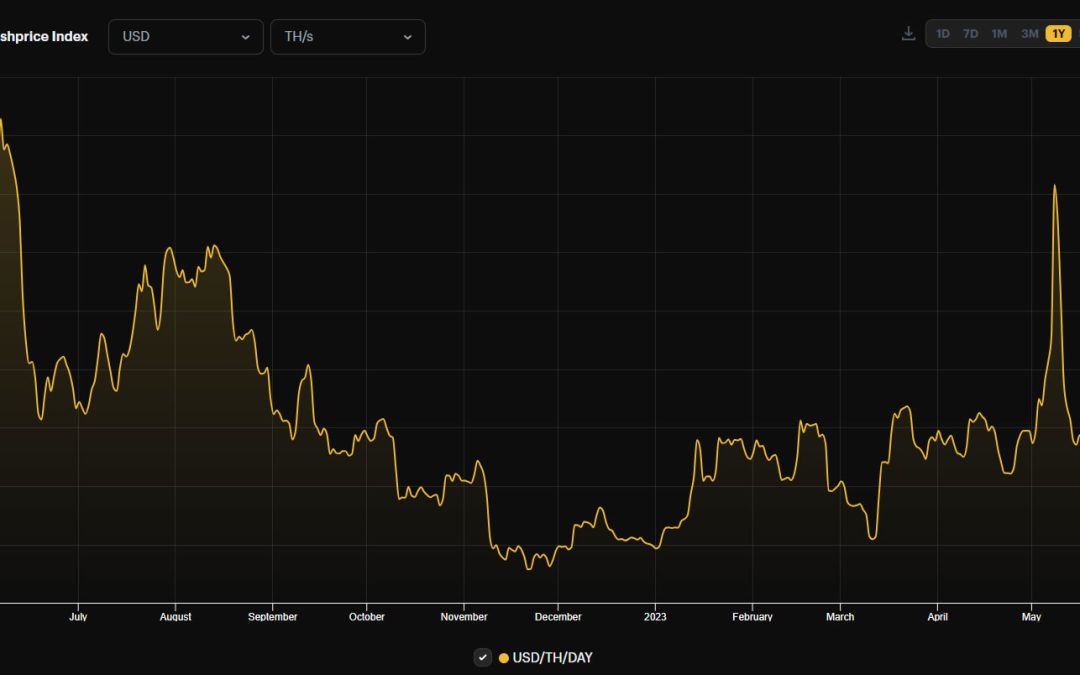This screenshot has height=675, width=1080.
Task: Download the chart data with the download icon
Action: [x=908, y=34]
